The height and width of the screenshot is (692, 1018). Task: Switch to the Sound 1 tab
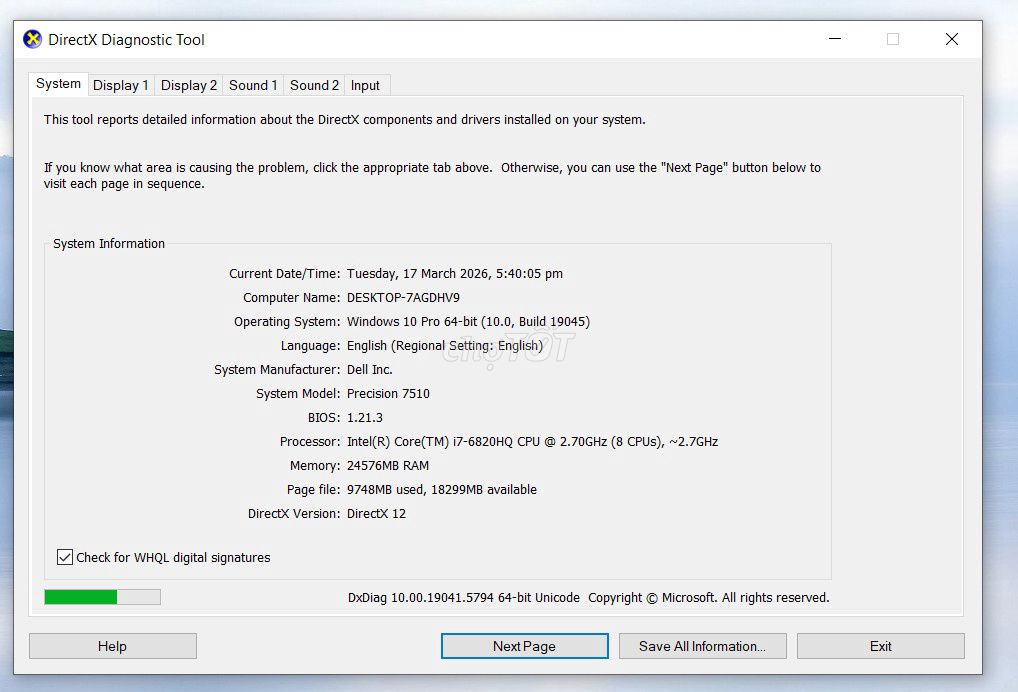253,86
